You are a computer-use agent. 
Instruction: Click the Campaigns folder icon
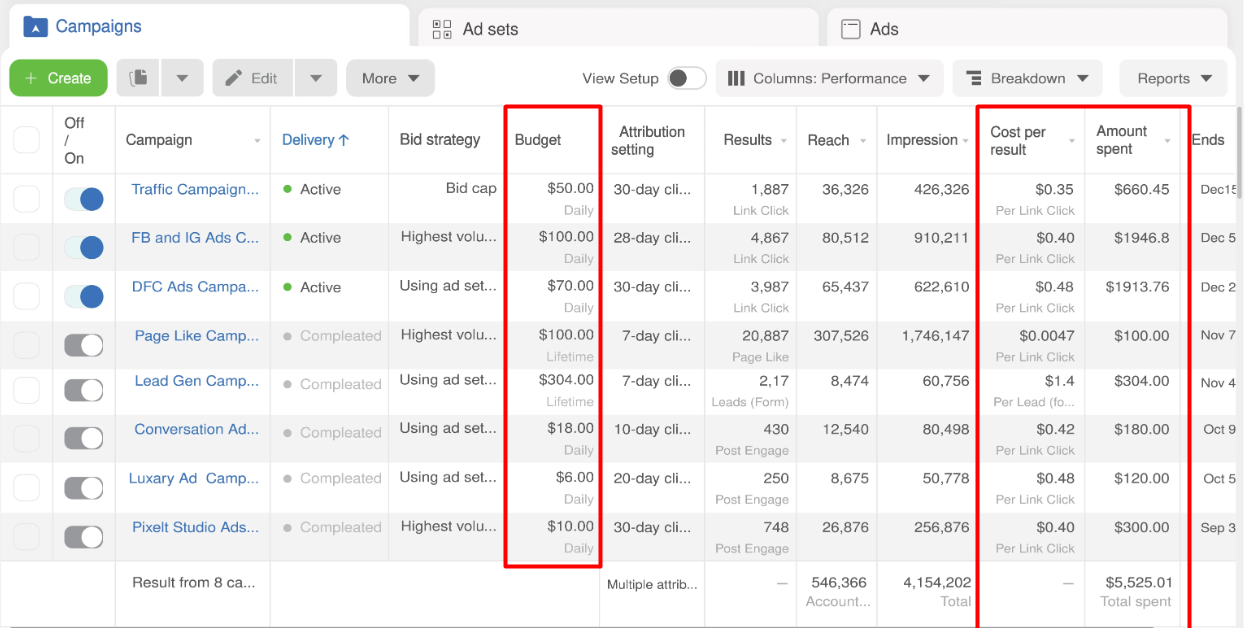(x=35, y=27)
